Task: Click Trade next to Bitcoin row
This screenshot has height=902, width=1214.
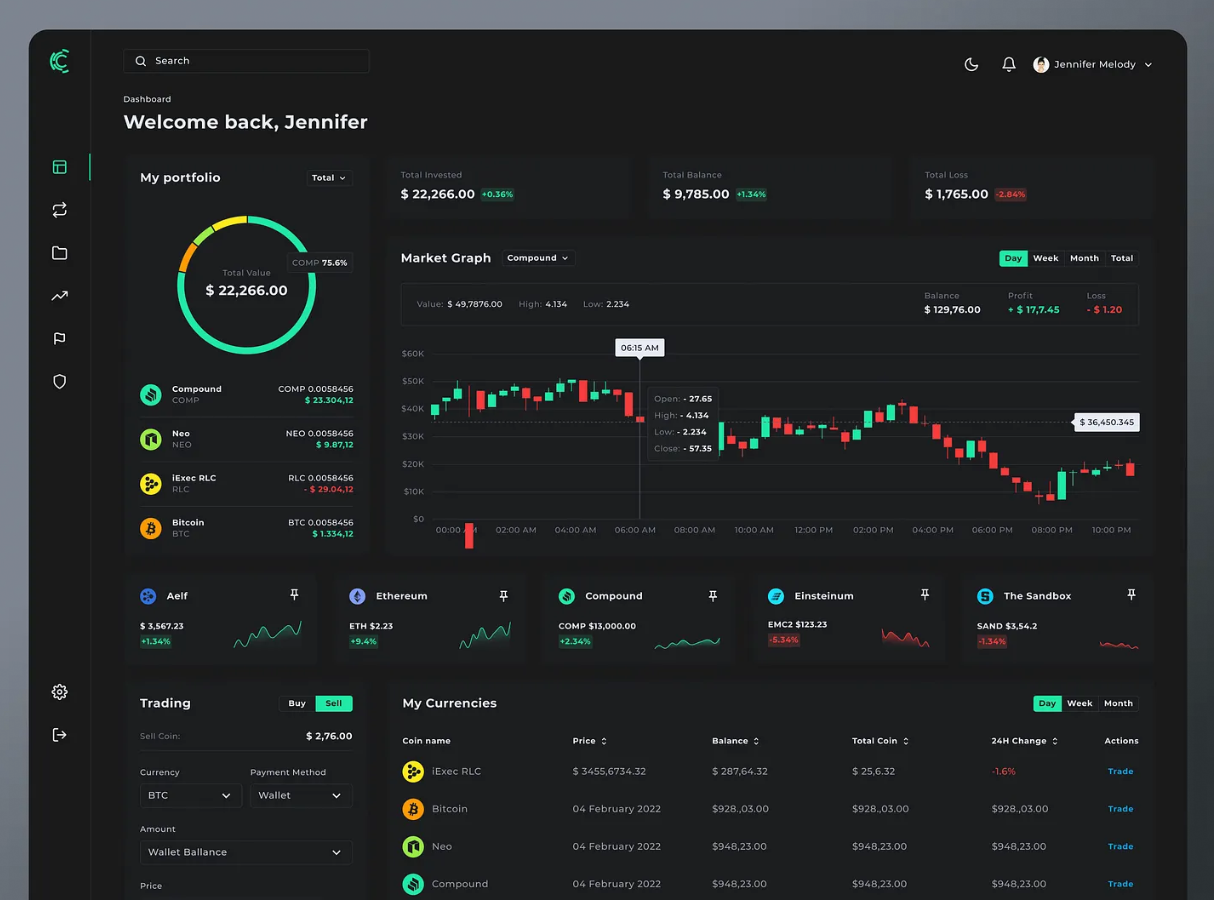Action: click(1120, 809)
